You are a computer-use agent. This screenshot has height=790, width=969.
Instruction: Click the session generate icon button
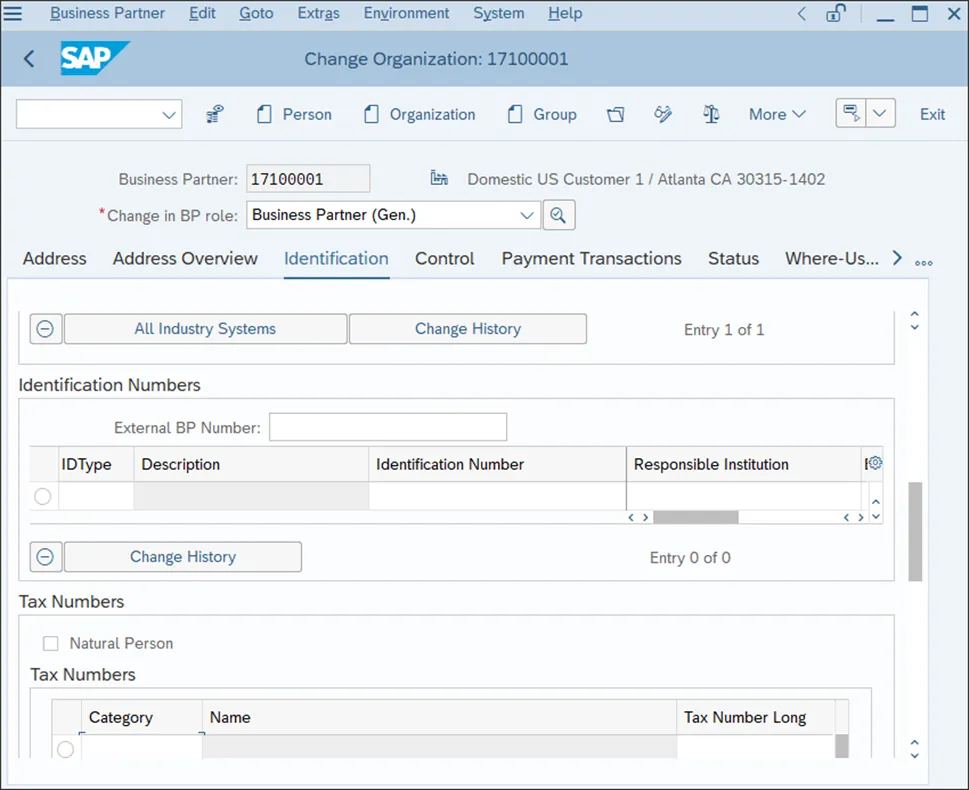(851, 114)
